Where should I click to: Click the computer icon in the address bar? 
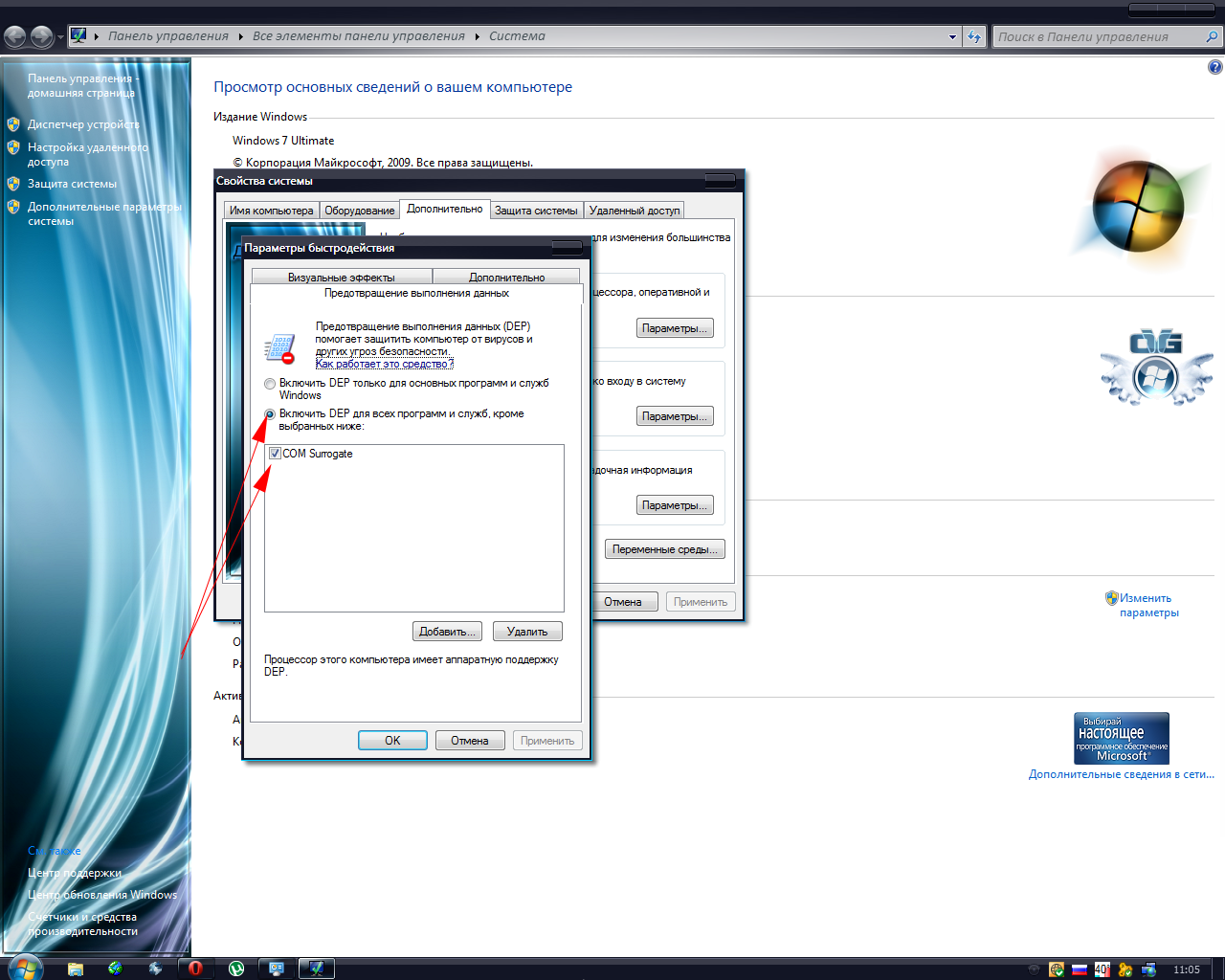pyautogui.click(x=79, y=35)
